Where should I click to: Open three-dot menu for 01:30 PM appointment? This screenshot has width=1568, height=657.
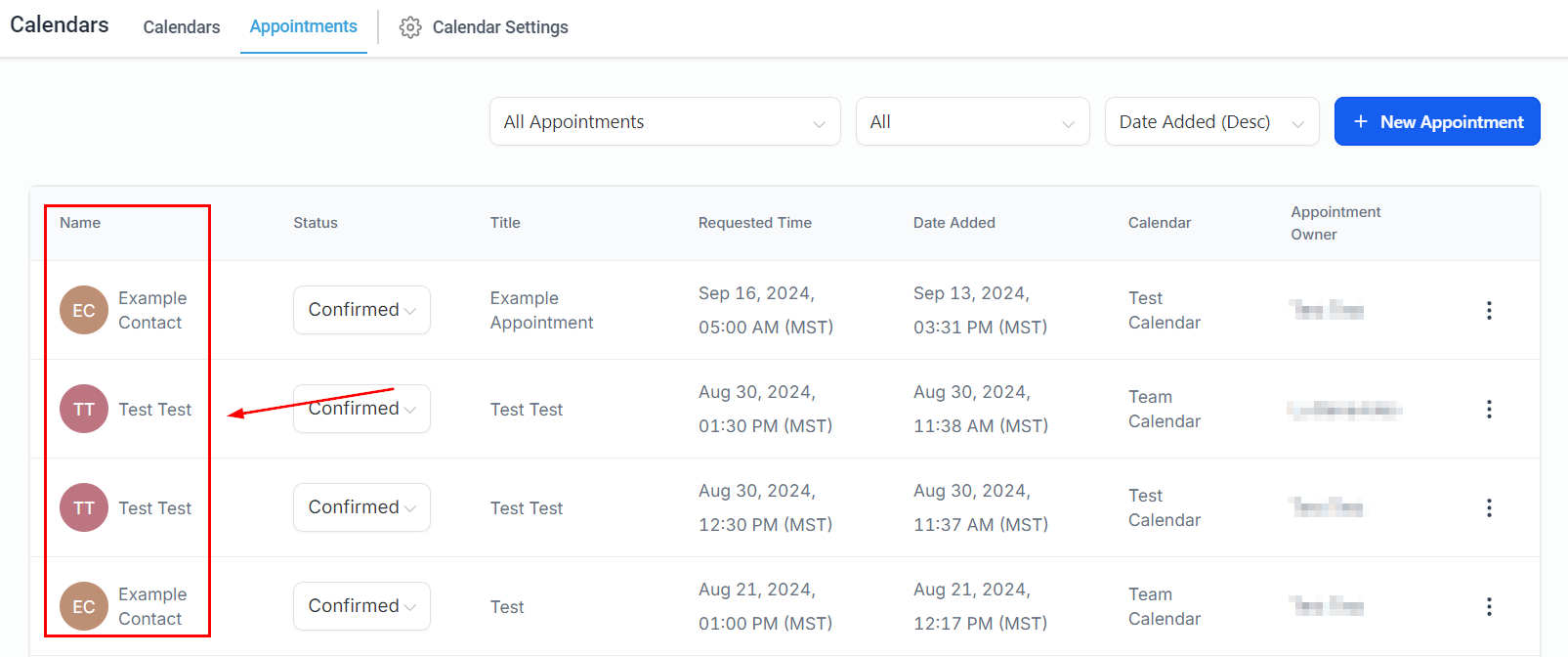pyautogui.click(x=1489, y=409)
